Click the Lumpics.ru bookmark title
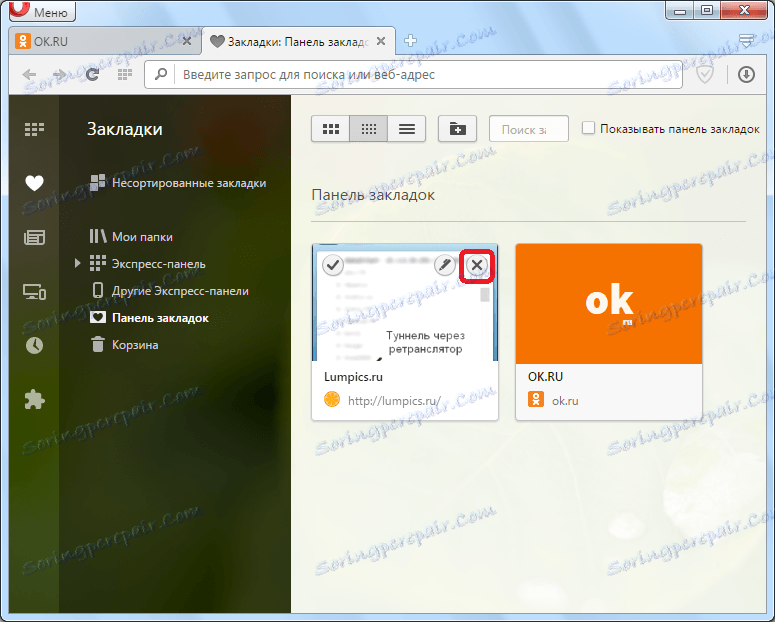 (353, 377)
